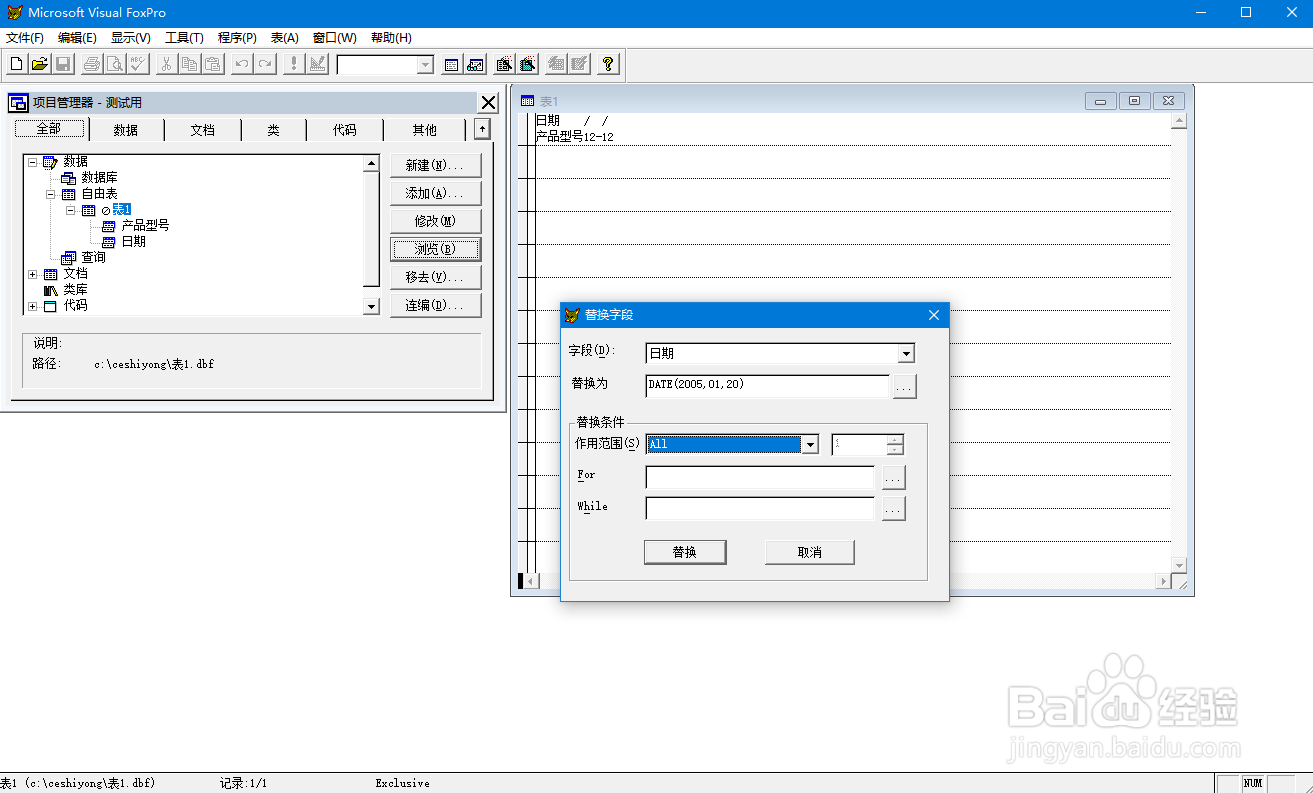Open the expression builder beside 替换为 field
Screen dimensions: 1313x793
(x=903, y=386)
